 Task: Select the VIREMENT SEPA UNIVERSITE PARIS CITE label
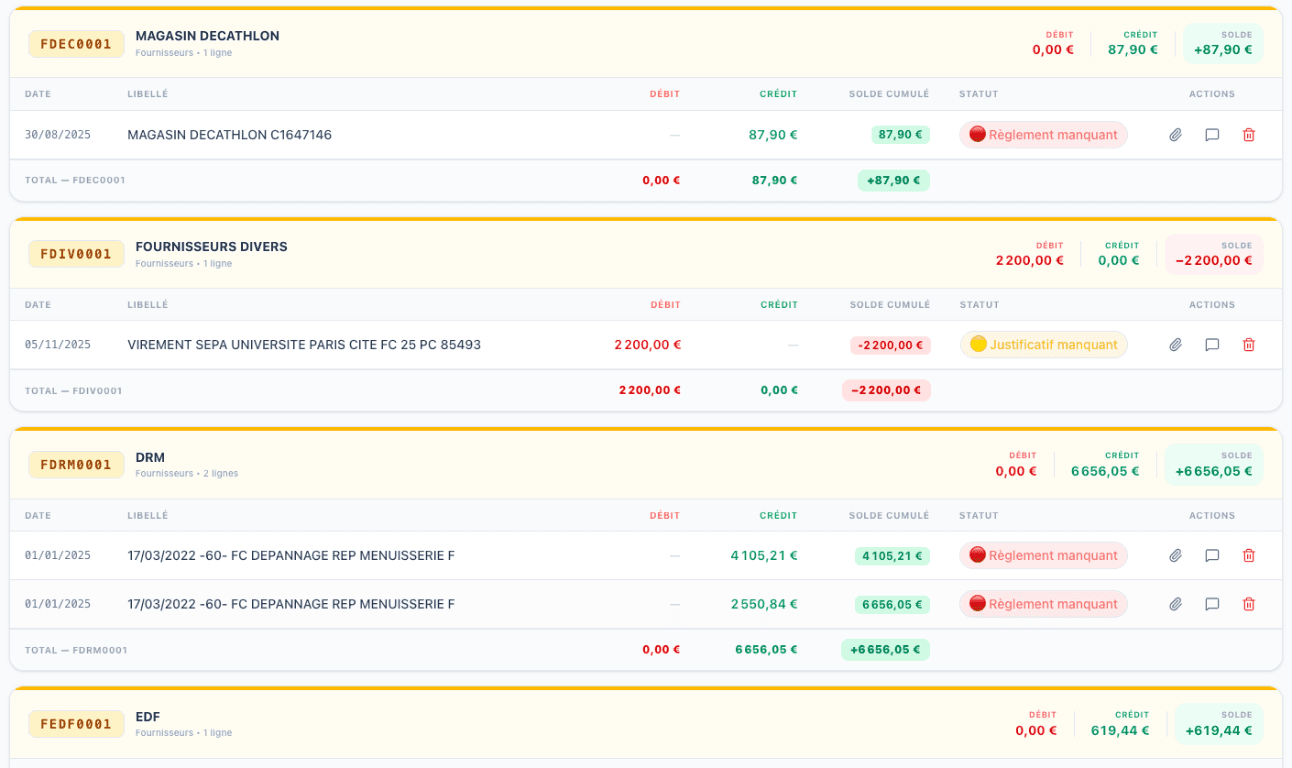(304, 345)
